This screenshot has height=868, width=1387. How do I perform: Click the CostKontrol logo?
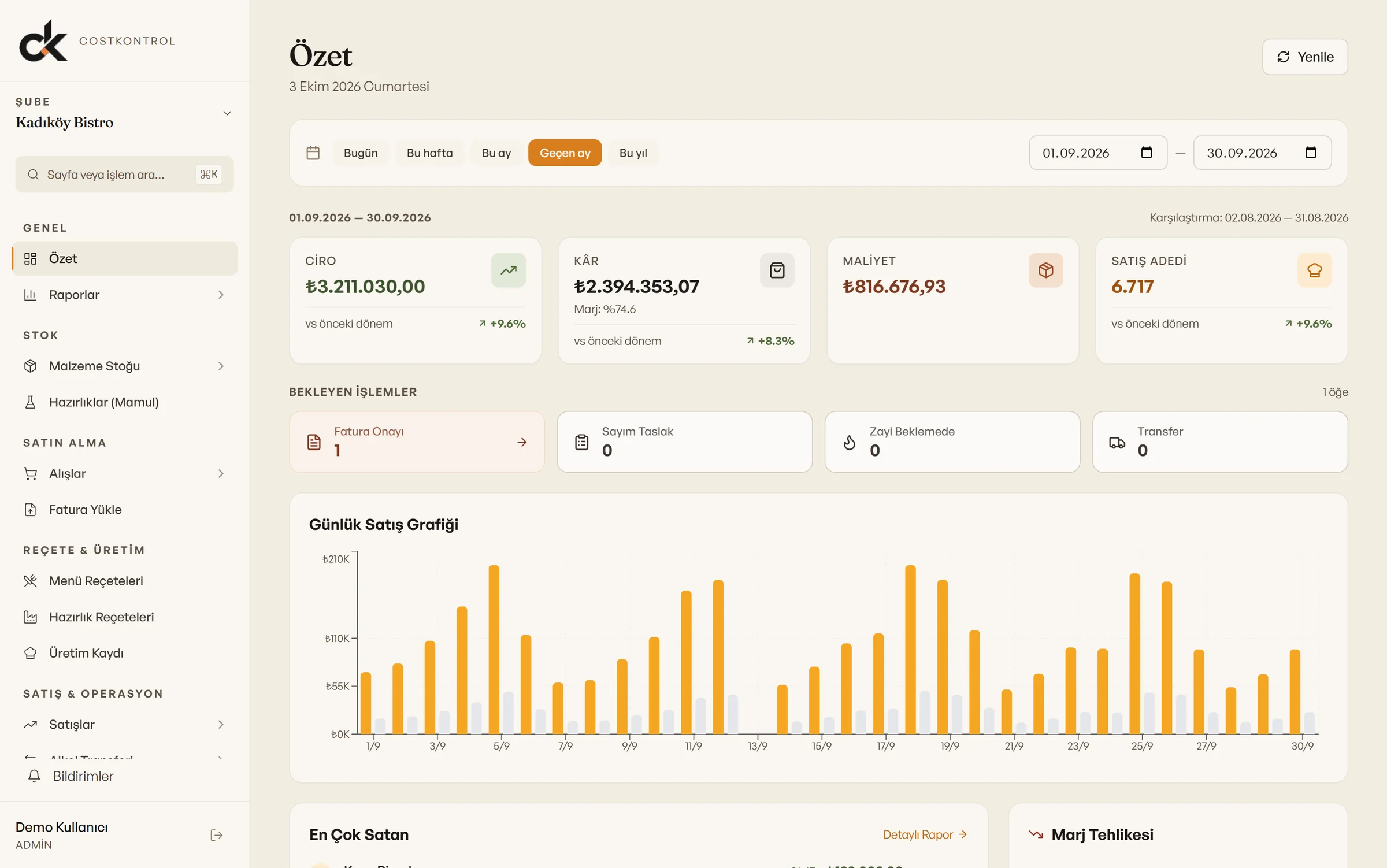click(43, 40)
